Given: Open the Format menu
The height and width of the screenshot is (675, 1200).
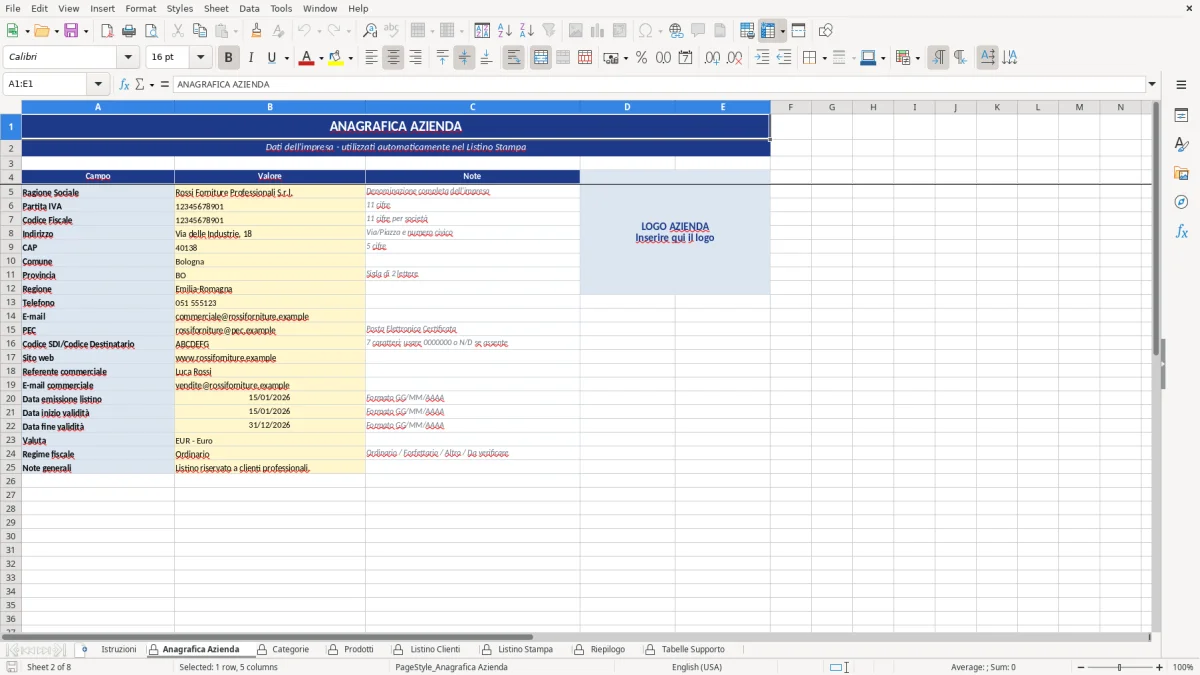Looking at the screenshot, I should (x=140, y=8).
